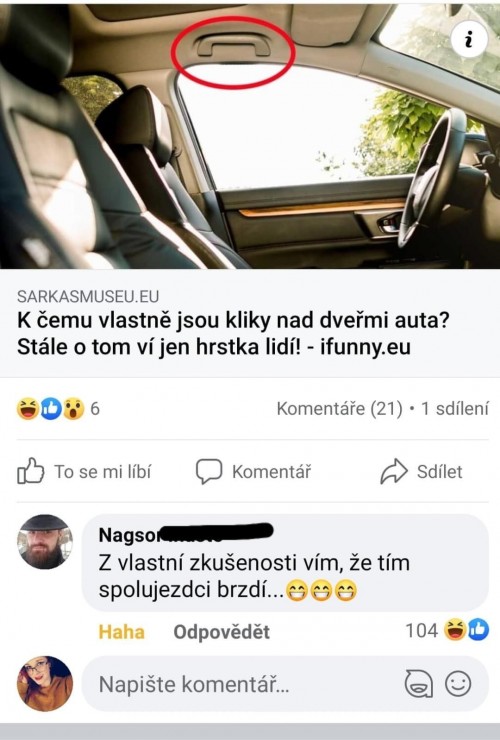Click the thumbs-up icon beside To se mi líbí

pyautogui.click(x=31, y=471)
